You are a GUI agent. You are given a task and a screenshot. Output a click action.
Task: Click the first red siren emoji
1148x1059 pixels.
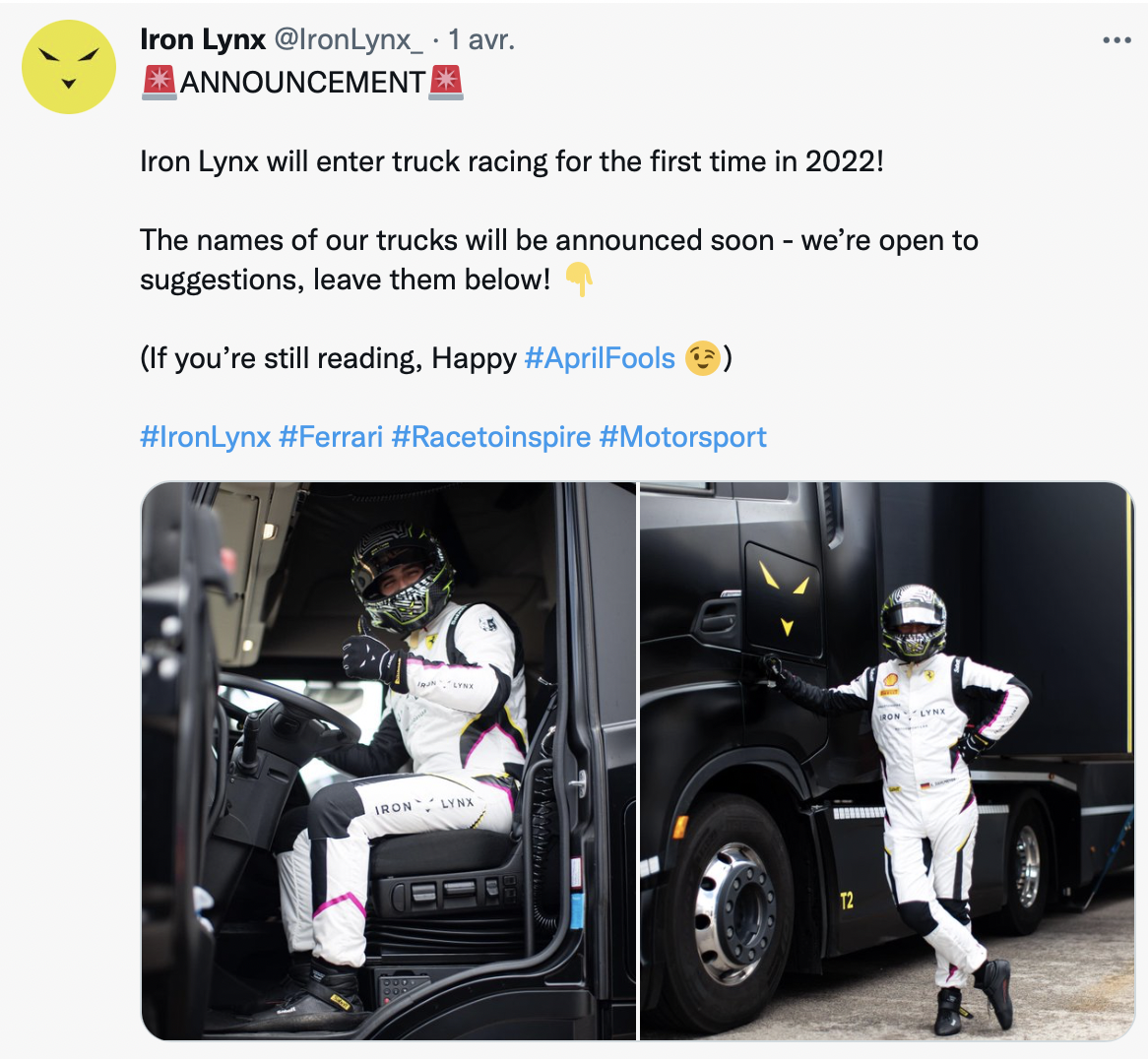[x=159, y=82]
